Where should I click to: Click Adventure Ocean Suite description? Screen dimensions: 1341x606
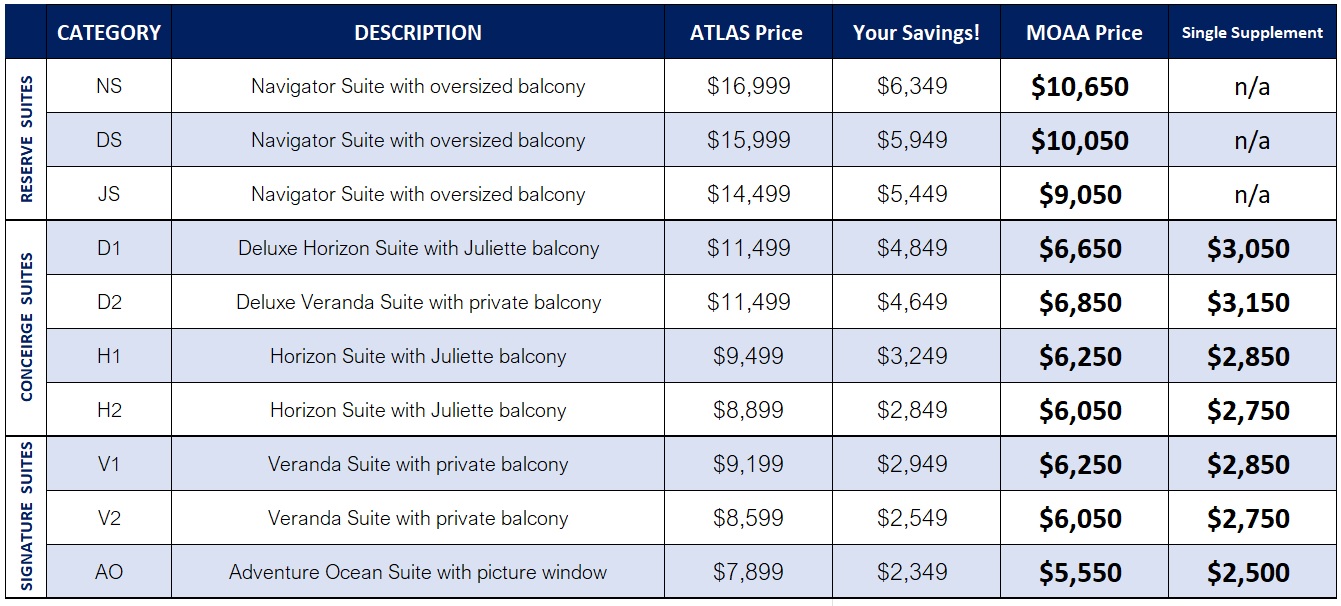pyautogui.click(x=418, y=572)
